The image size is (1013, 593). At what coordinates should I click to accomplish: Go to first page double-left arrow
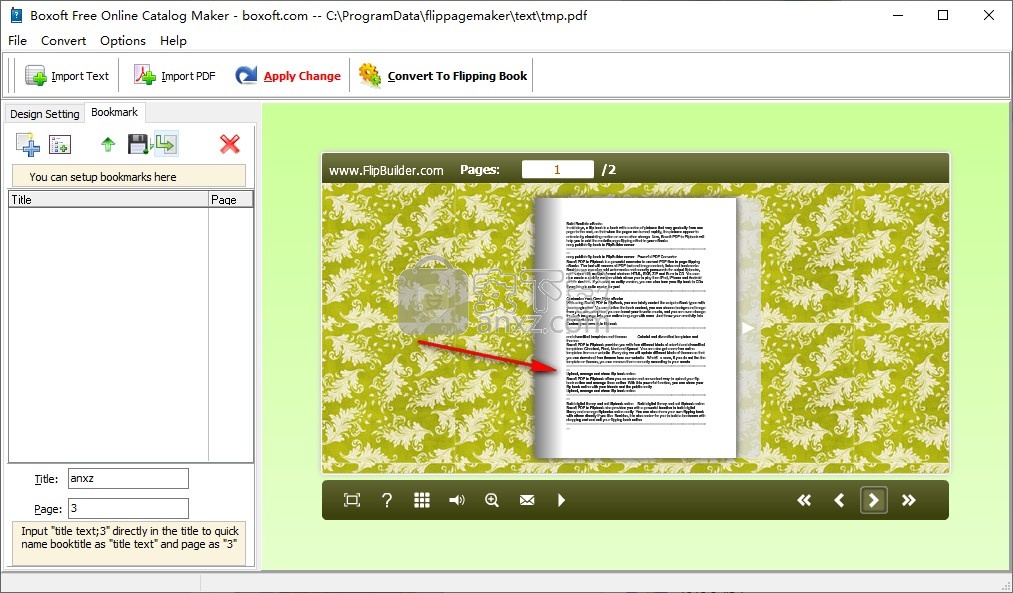tap(804, 500)
